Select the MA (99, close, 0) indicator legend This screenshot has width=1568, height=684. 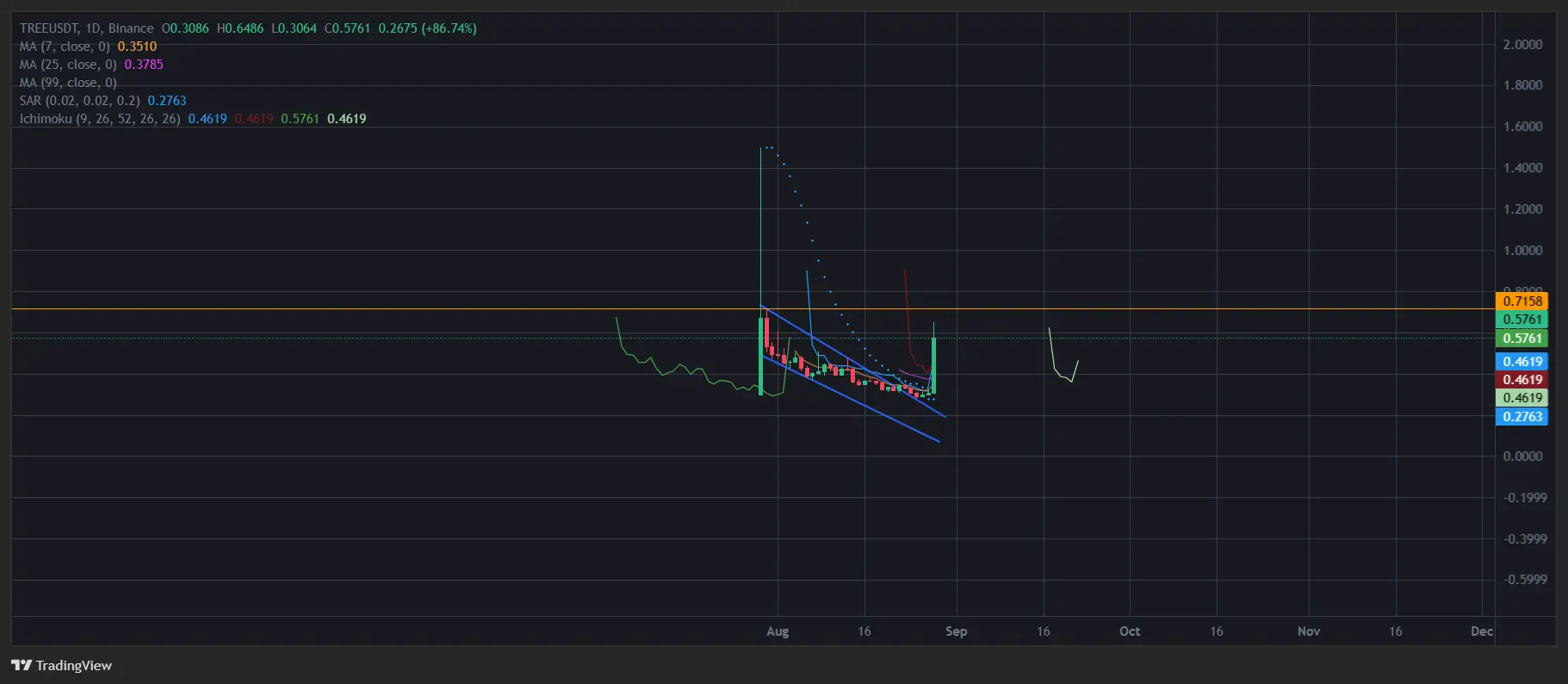coord(68,83)
